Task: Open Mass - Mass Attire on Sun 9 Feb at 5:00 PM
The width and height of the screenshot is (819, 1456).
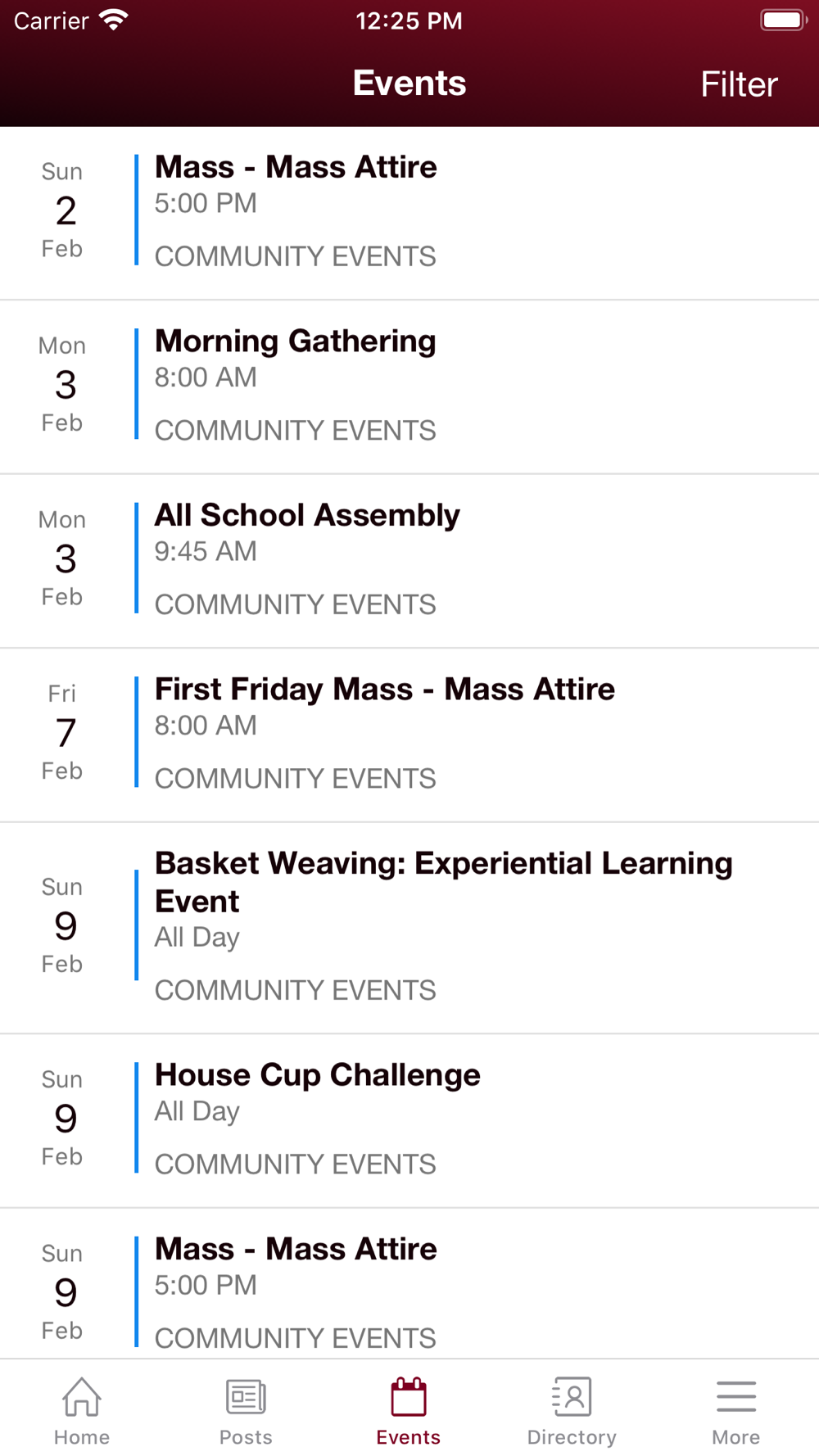Action: coord(409,1284)
